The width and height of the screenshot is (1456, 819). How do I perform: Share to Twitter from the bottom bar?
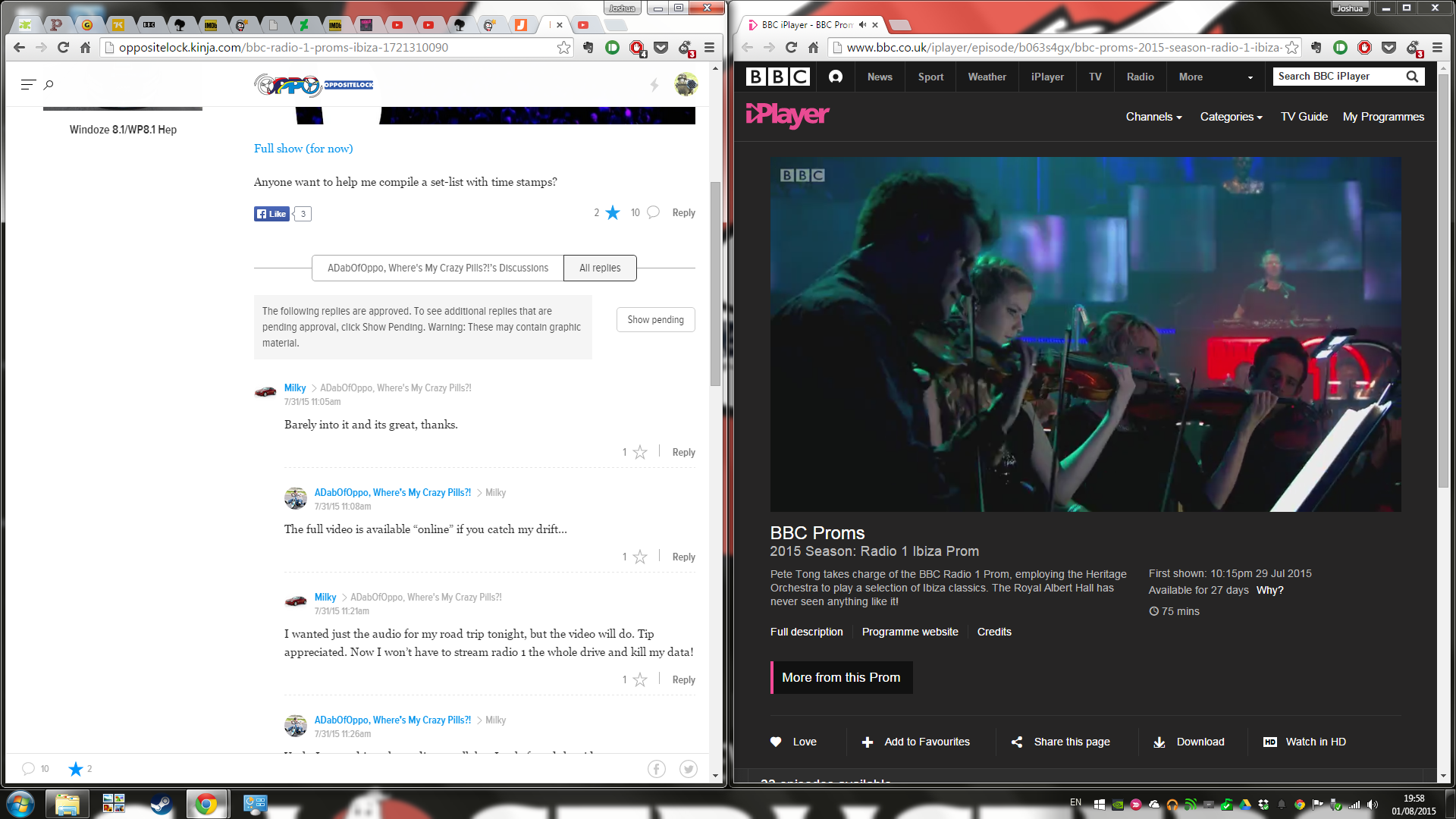click(x=689, y=769)
